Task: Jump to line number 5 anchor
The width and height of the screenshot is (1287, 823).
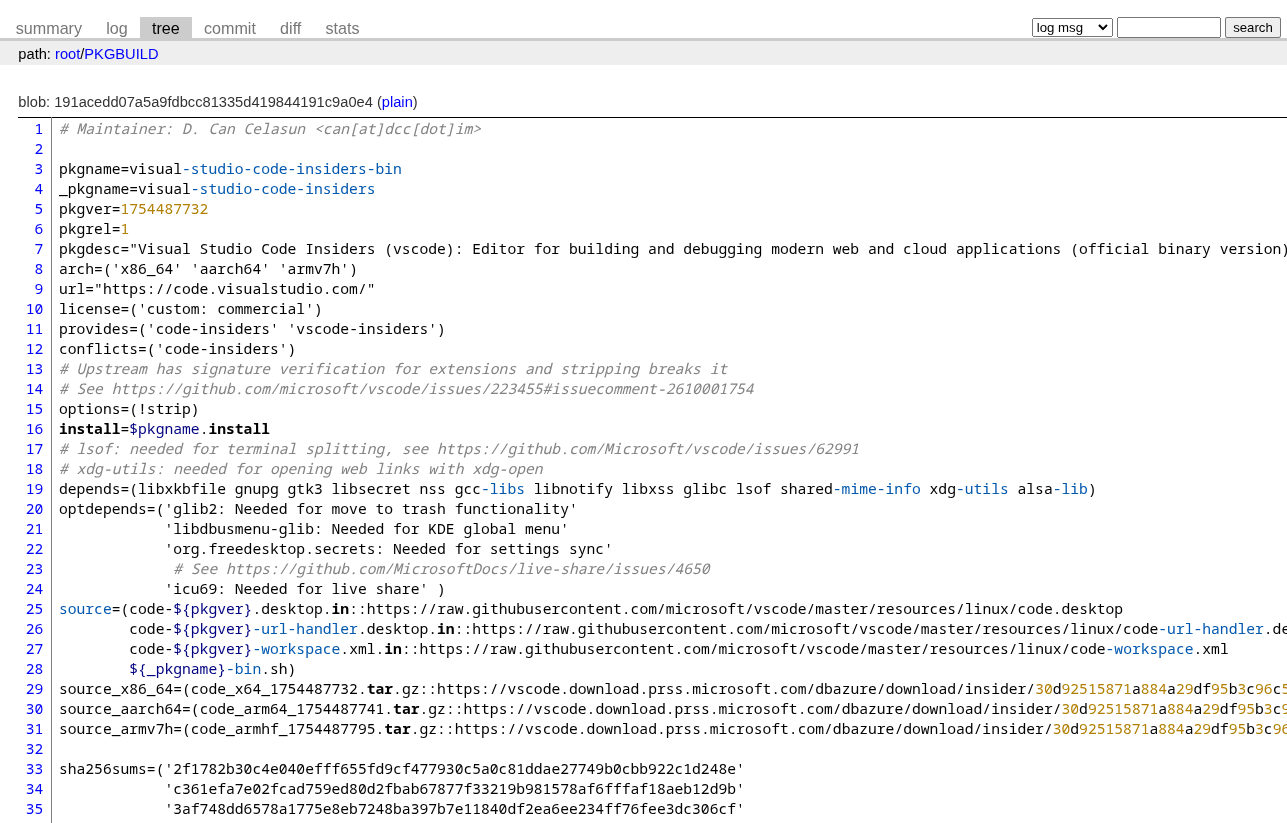Action: coord(39,209)
